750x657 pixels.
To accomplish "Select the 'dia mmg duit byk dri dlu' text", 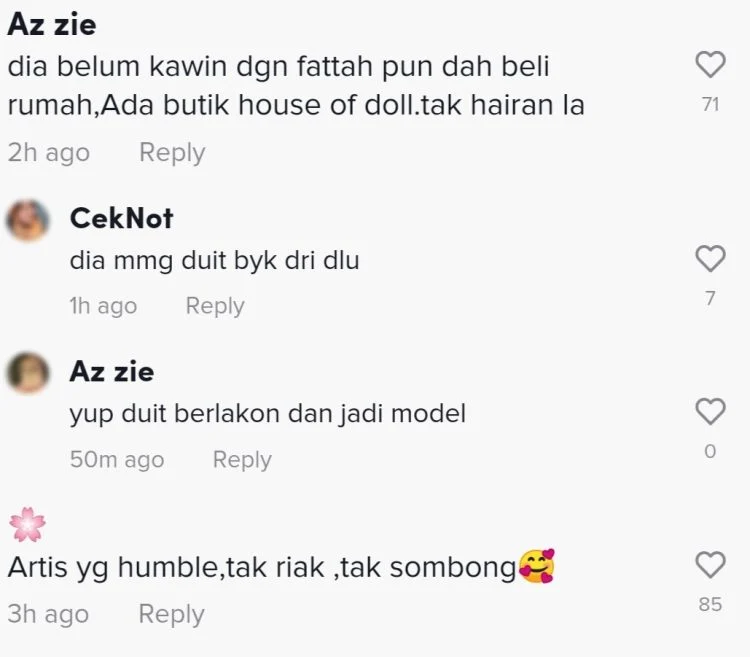I will [x=214, y=261].
